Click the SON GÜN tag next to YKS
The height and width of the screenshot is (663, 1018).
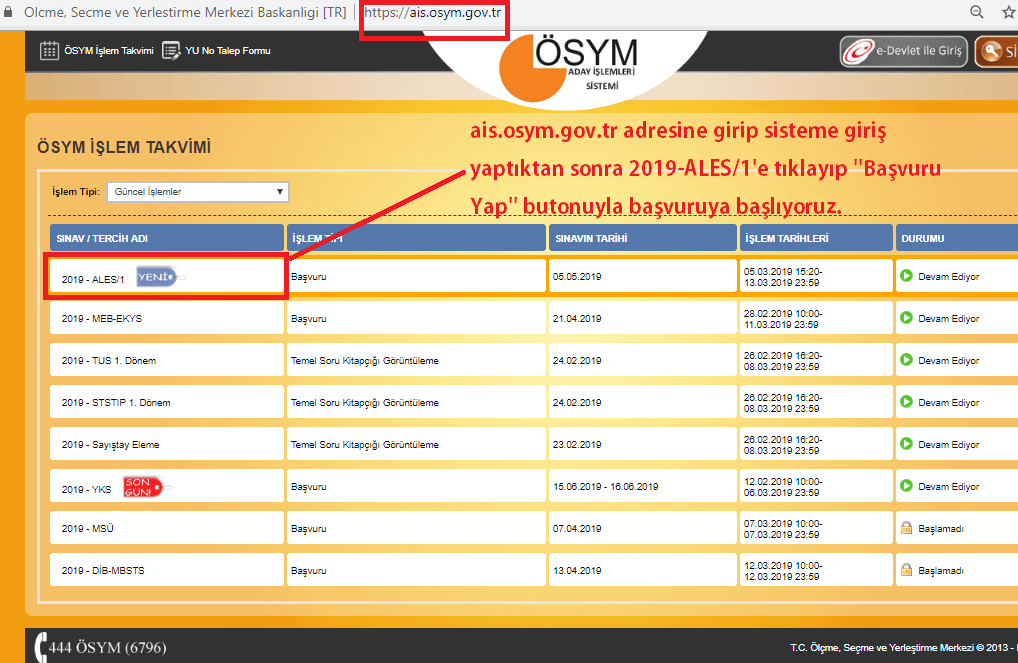147,487
